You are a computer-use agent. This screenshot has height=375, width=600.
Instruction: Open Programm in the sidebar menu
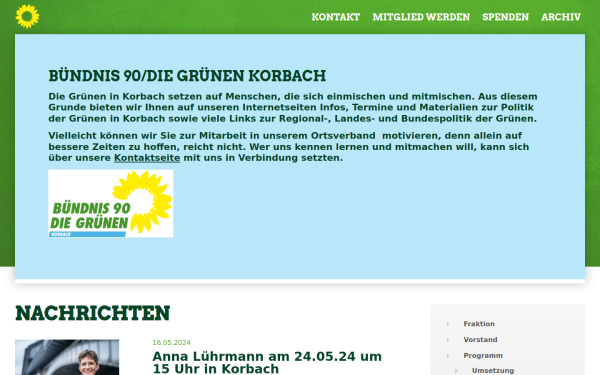tap(483, 355)
